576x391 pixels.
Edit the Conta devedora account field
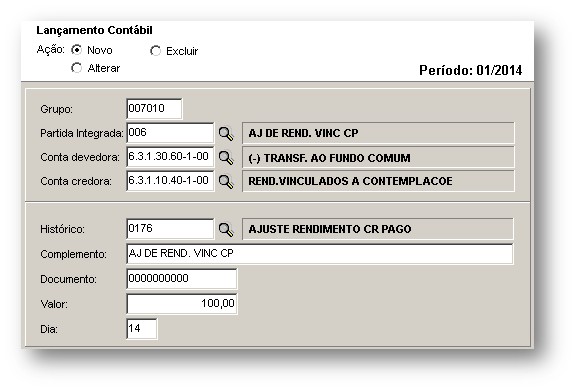[170, 157]
